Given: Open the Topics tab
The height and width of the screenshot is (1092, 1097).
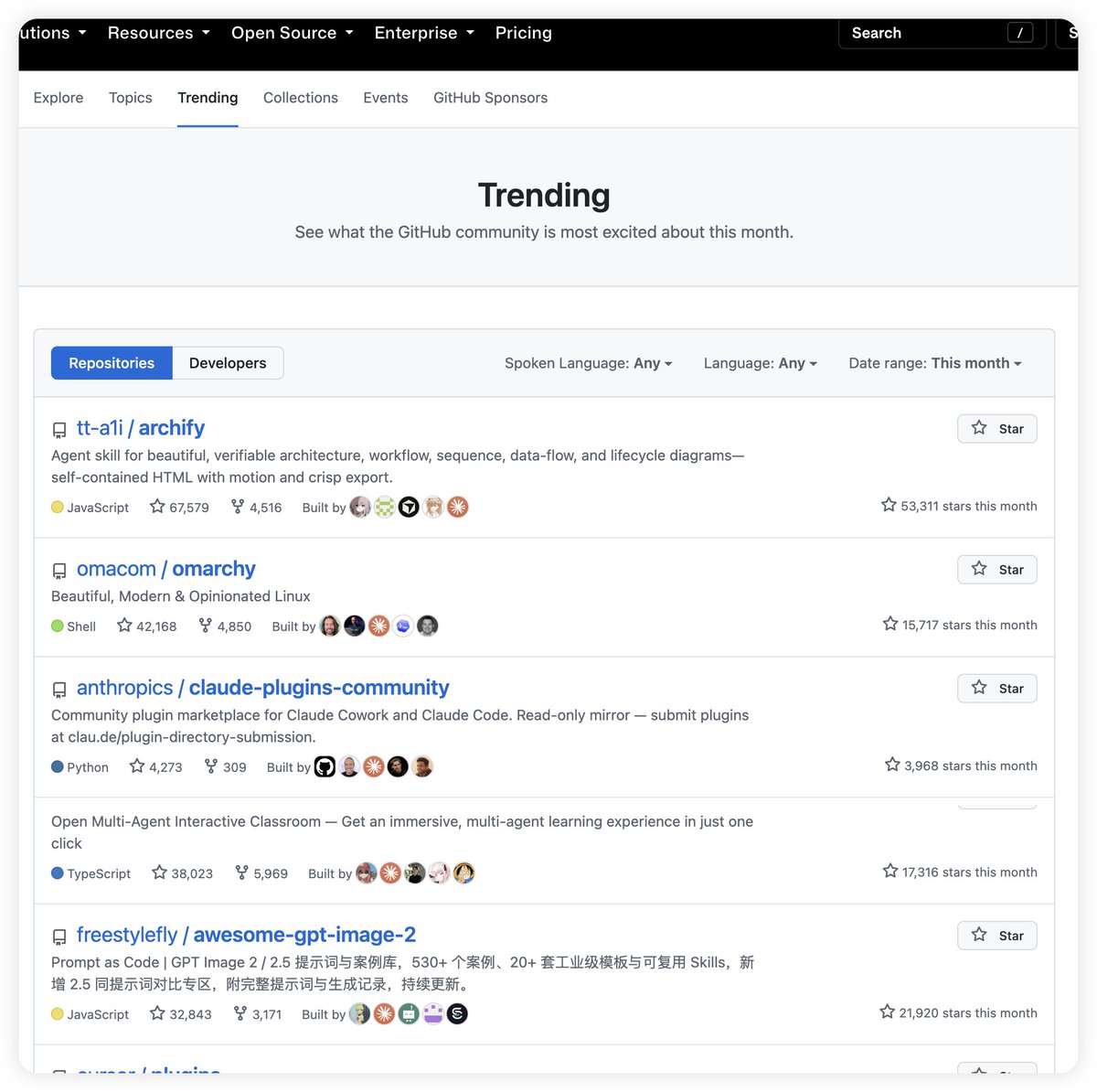Looking at the screenshot, I should coord(131,98).
